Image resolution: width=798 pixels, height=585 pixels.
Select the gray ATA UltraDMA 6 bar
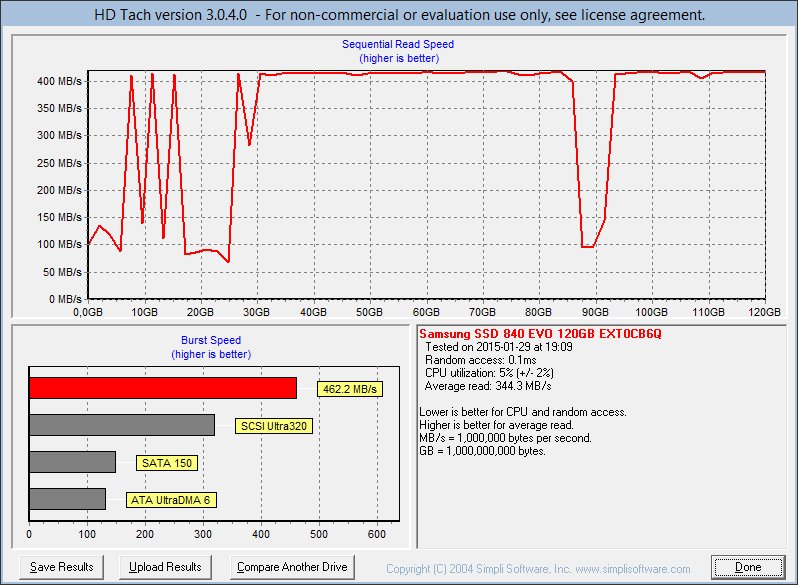[68, 499]
